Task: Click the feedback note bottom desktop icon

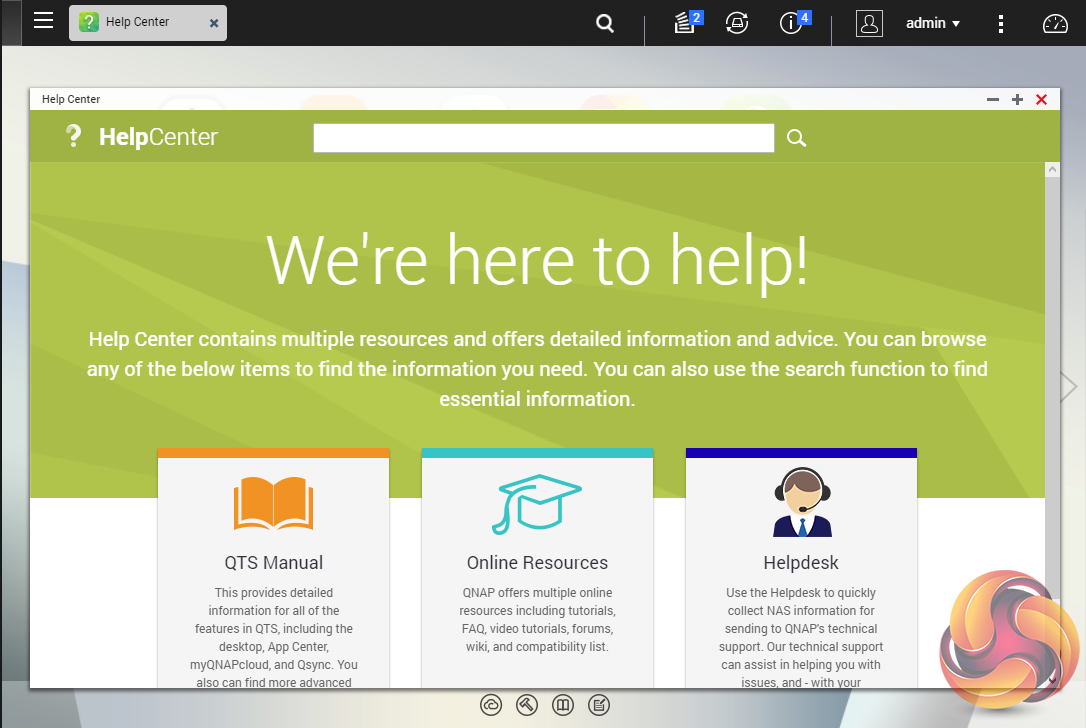Action: [599, 705]
